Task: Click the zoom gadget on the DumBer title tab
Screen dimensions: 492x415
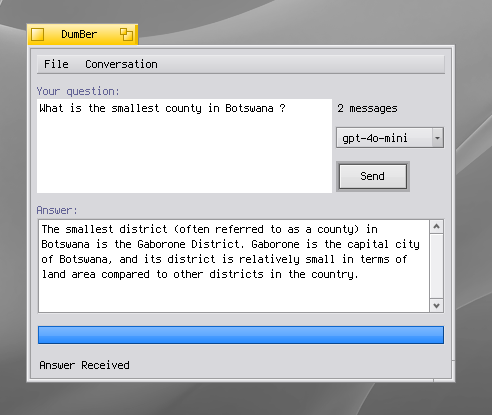Action: click(126, 35)
